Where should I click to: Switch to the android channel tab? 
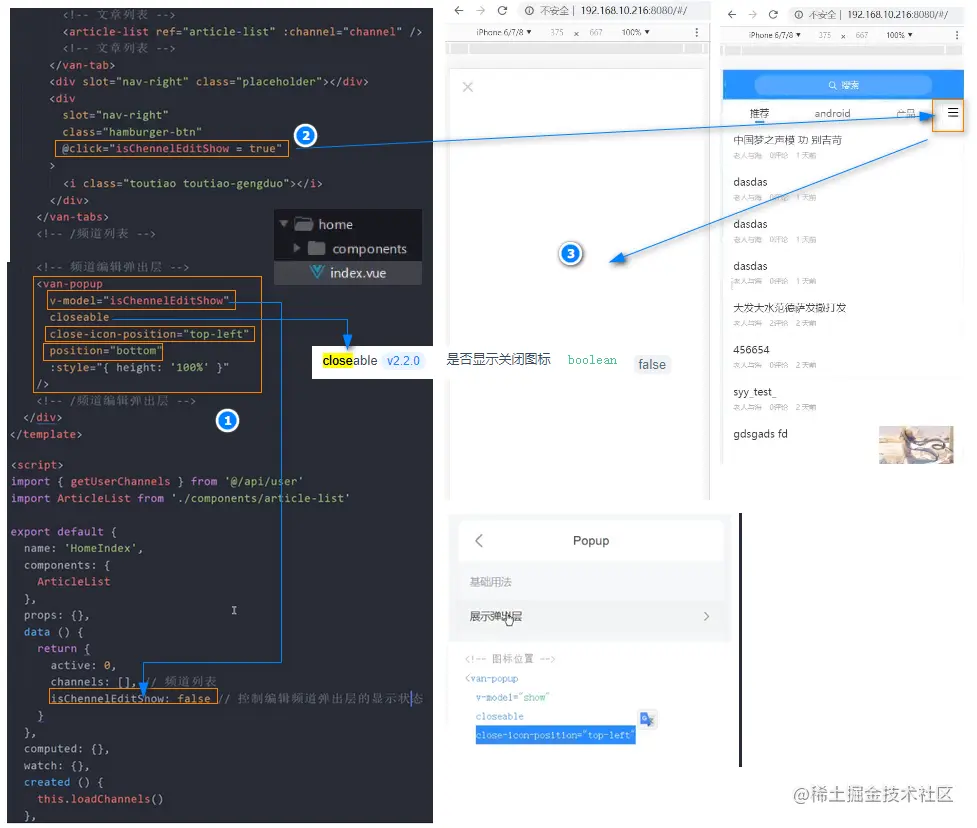click(832, 113)
